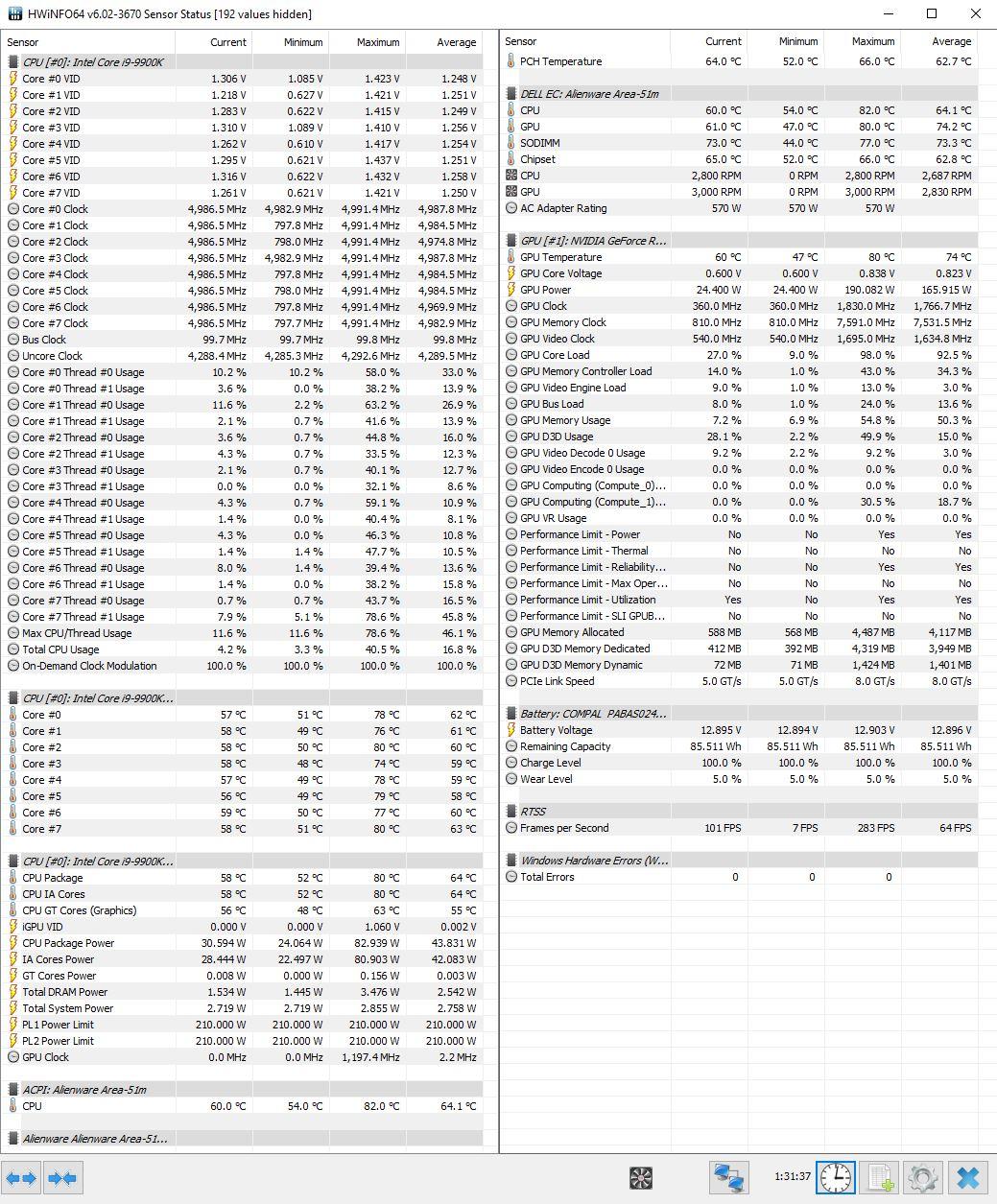This screenshot has width=997, height=1204.
Task: Click the elapsed time 1:31:37 readout
Action: point(793,1176)
